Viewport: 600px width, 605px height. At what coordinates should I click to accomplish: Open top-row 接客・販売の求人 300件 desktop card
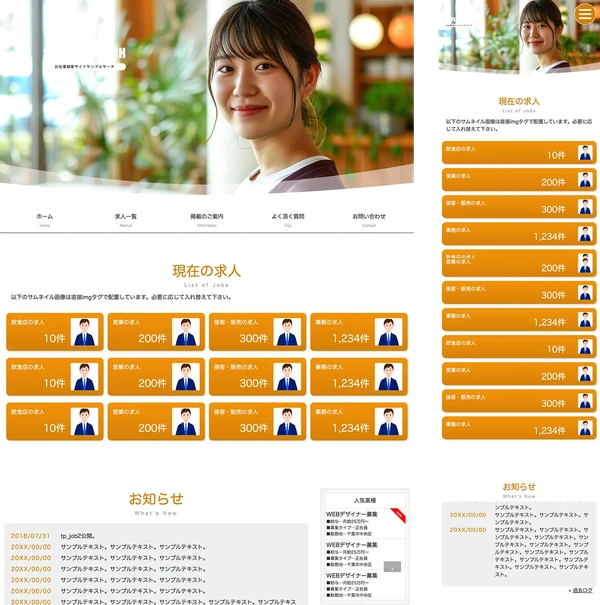[x=258, y=332]
